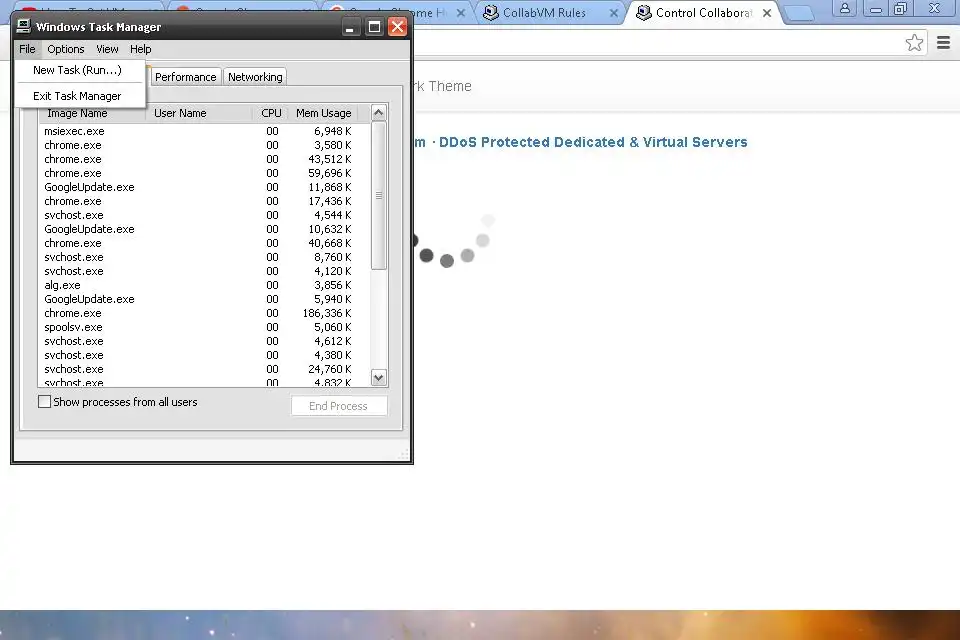The height and width of the screenshot is (640, 960).
Task: Click the process list scroll up arrow
Action: point(378,113)
